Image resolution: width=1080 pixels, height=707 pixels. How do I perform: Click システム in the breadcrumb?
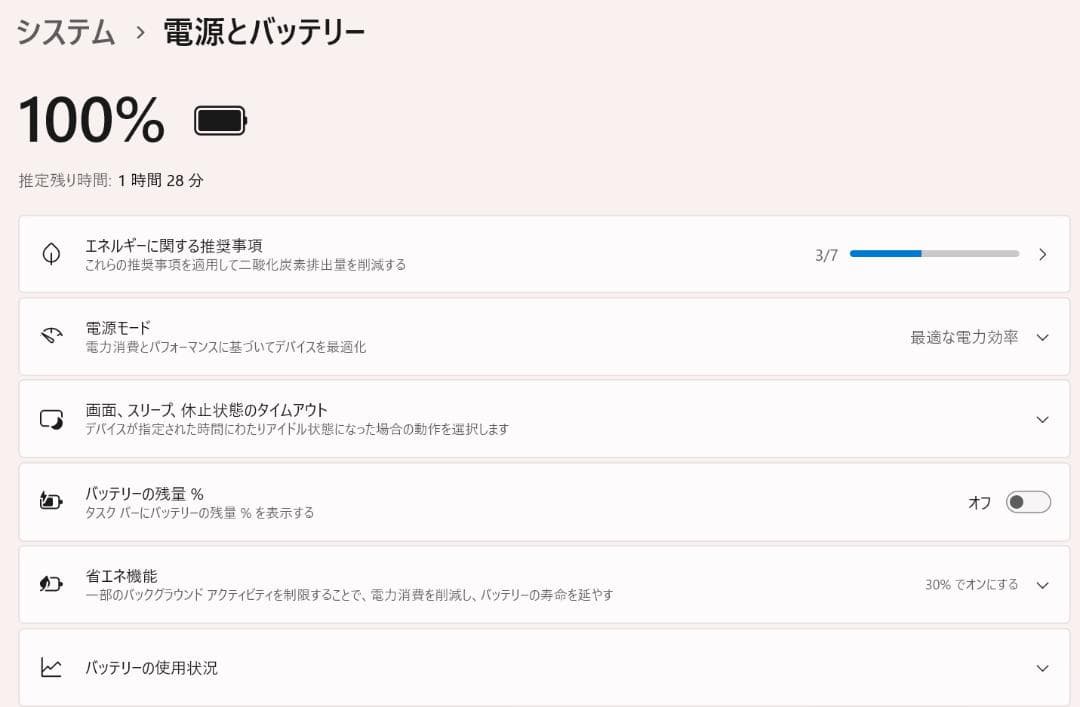[x=63, y=31]
